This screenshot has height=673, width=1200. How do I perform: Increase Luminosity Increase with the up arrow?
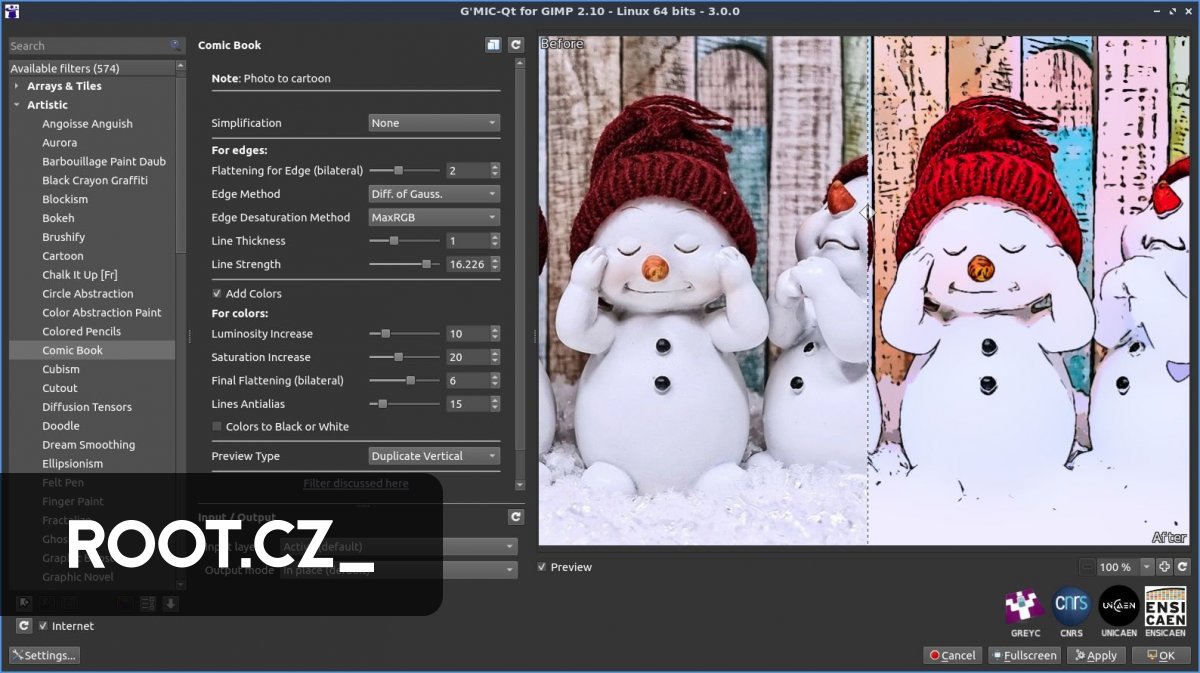tap(495, 330)
